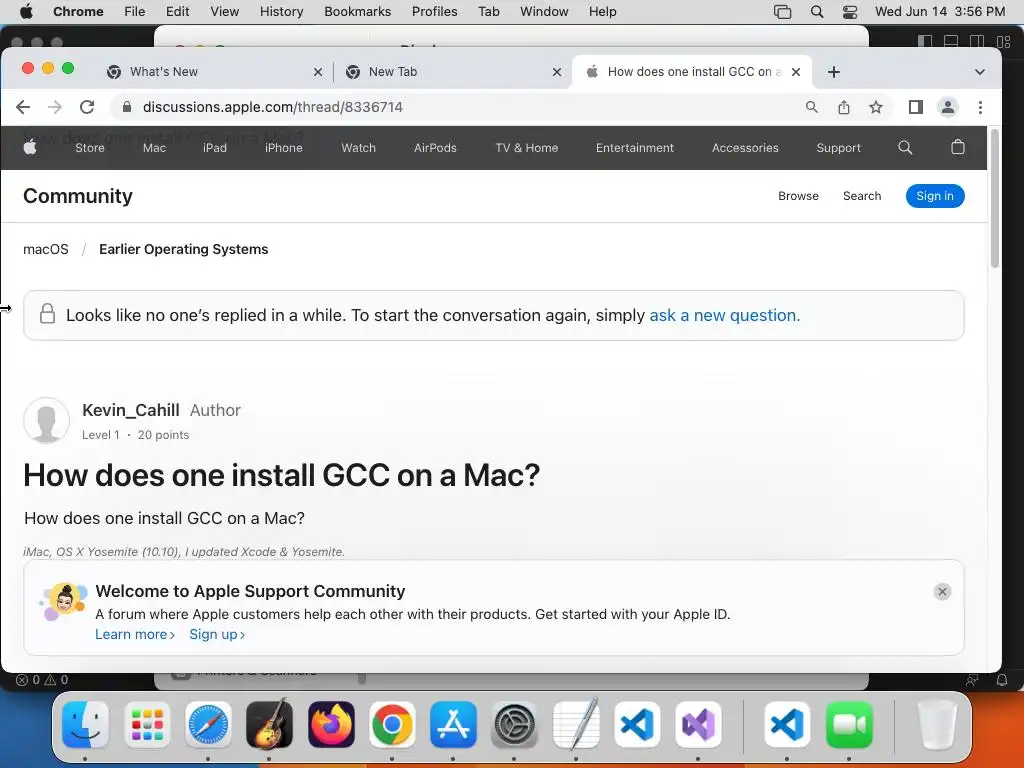Open Kevin_Cahill username link
Viewport: 1024px width, 768px height.
[131, 410]
